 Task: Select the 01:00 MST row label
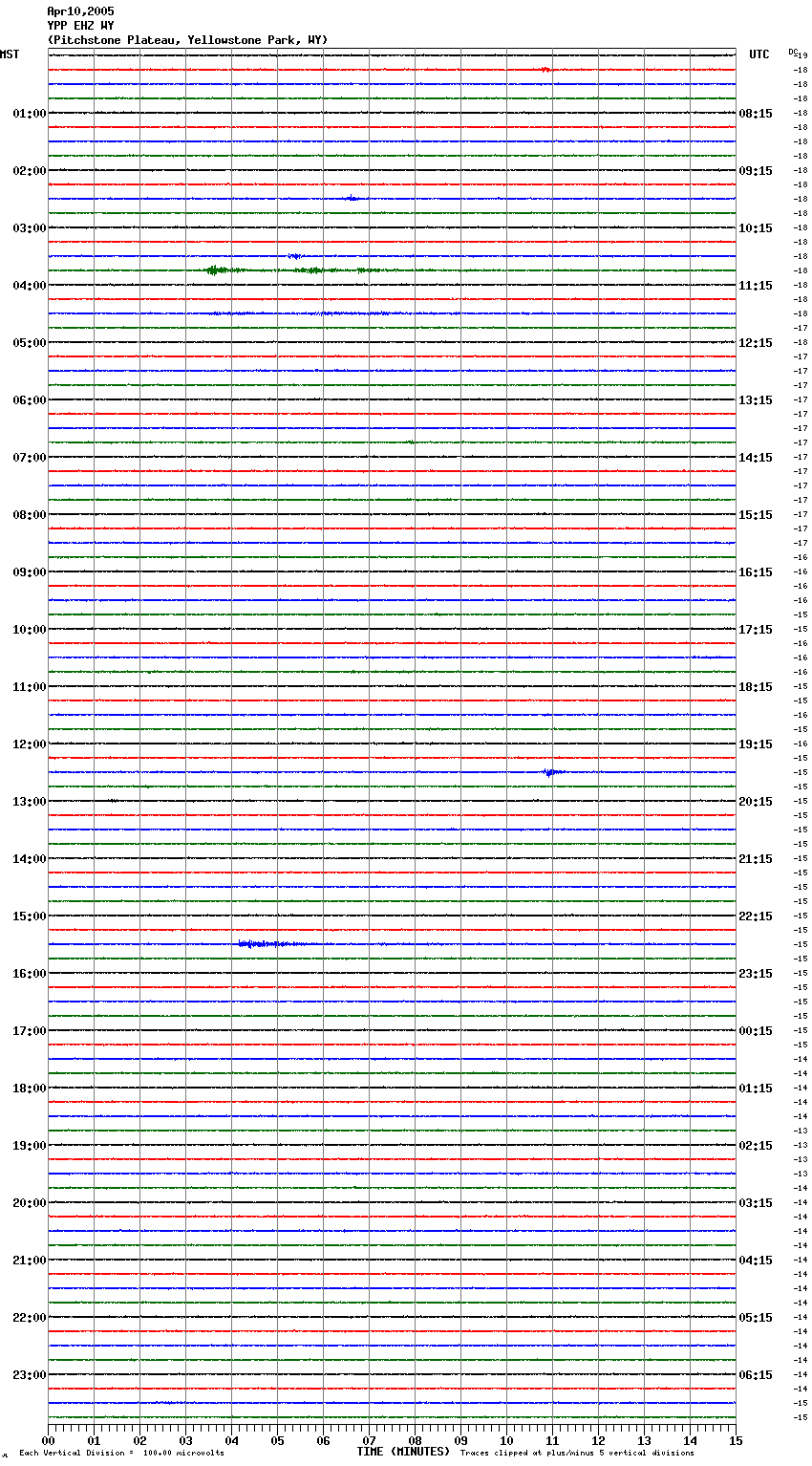(x=30, y=114)
